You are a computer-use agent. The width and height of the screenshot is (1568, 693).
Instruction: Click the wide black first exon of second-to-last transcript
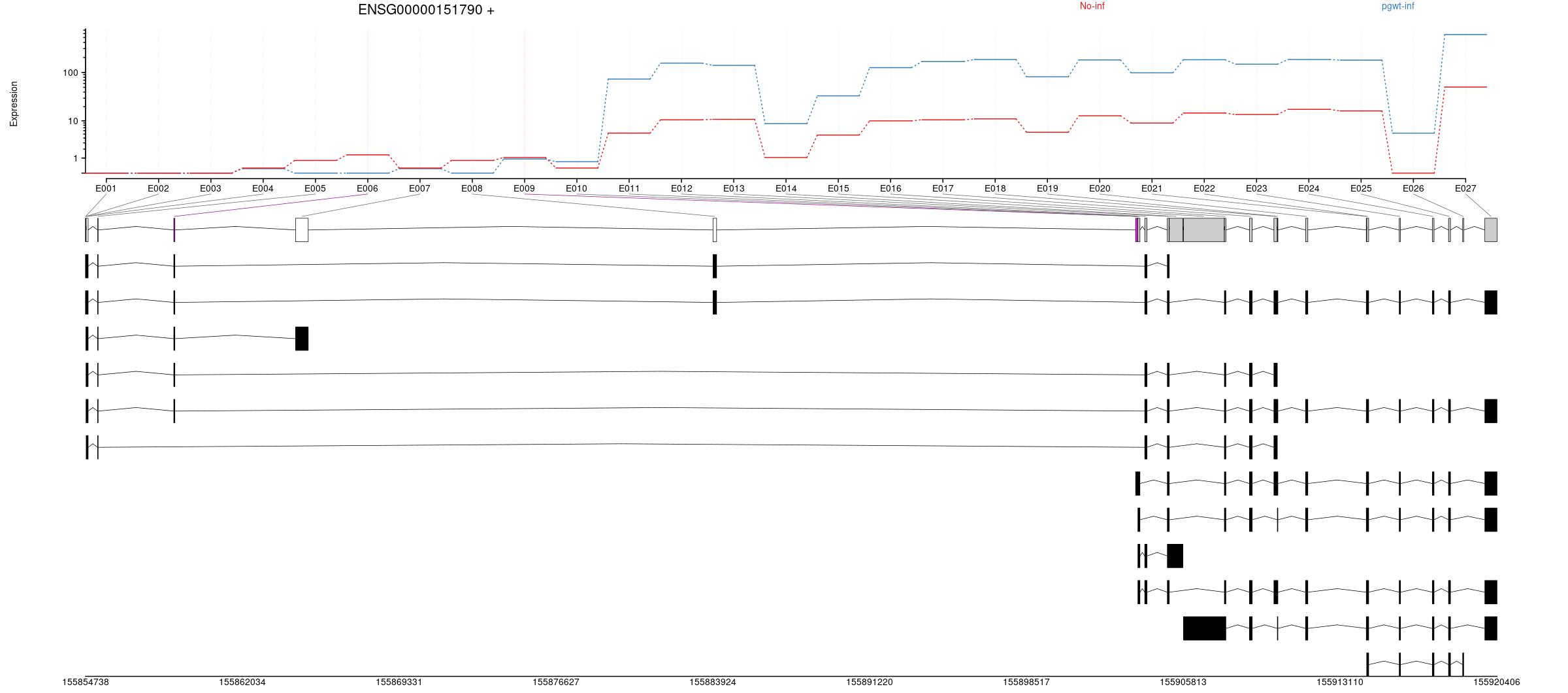click(1205, 628)
